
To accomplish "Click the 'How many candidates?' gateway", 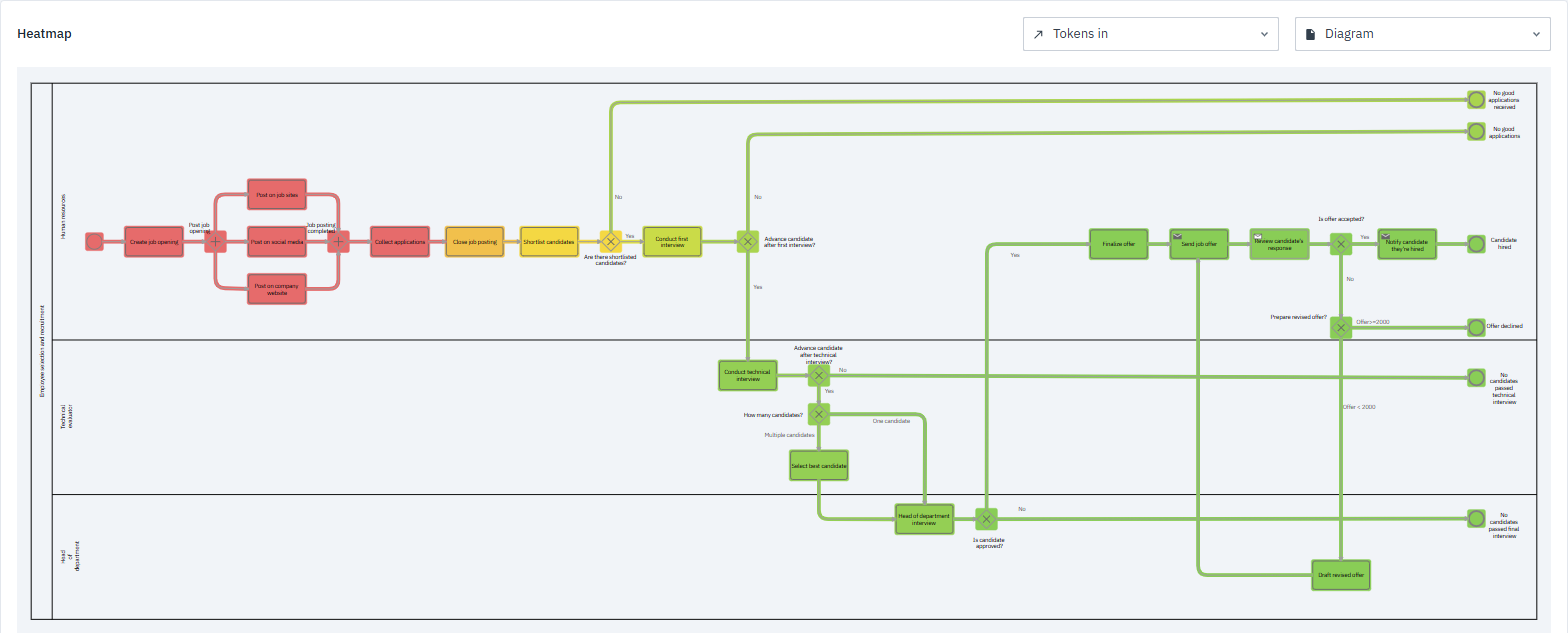I will click(819, 414).
